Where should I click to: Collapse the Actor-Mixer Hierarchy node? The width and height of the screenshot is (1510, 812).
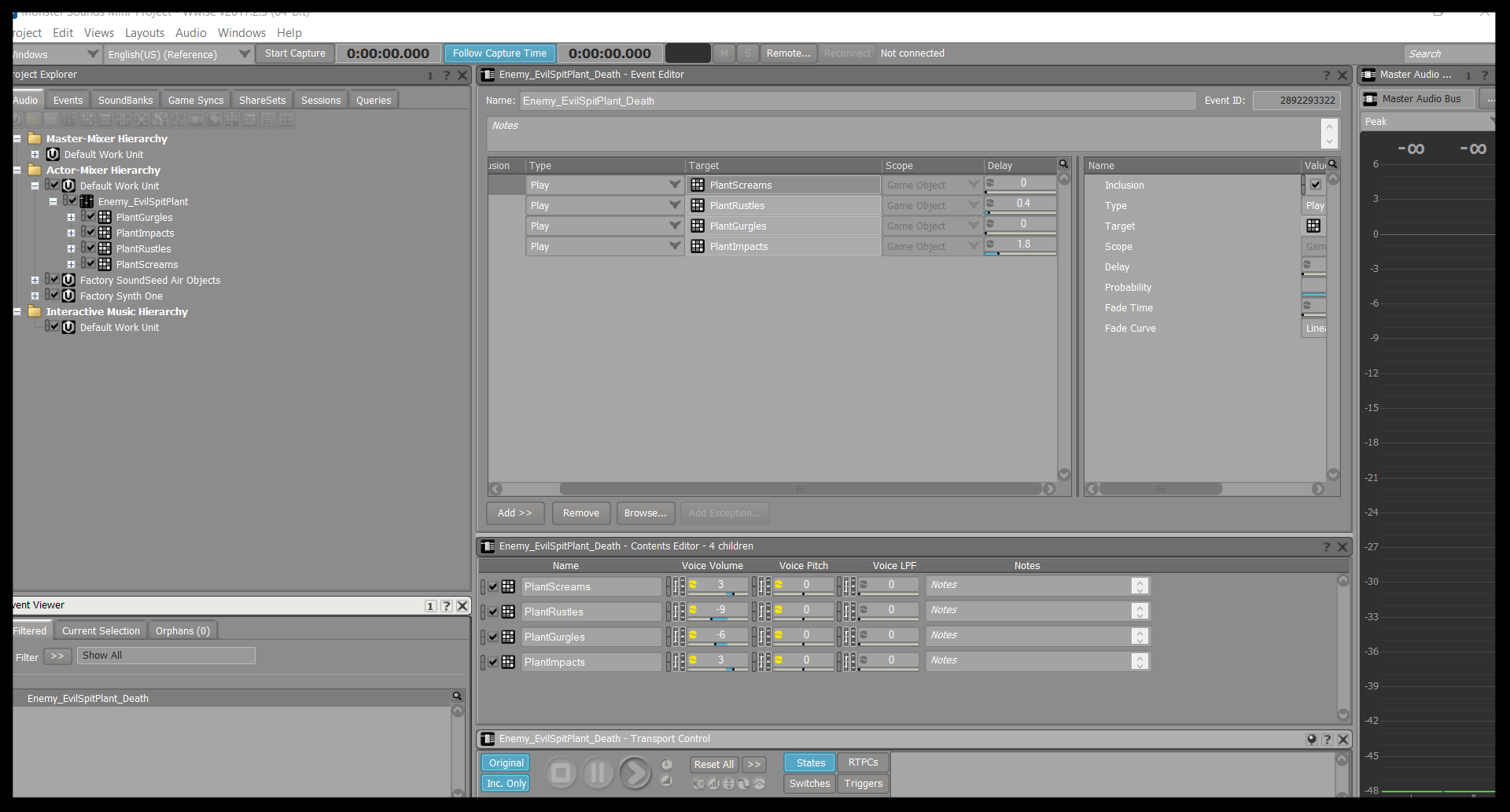pos(17,171)
